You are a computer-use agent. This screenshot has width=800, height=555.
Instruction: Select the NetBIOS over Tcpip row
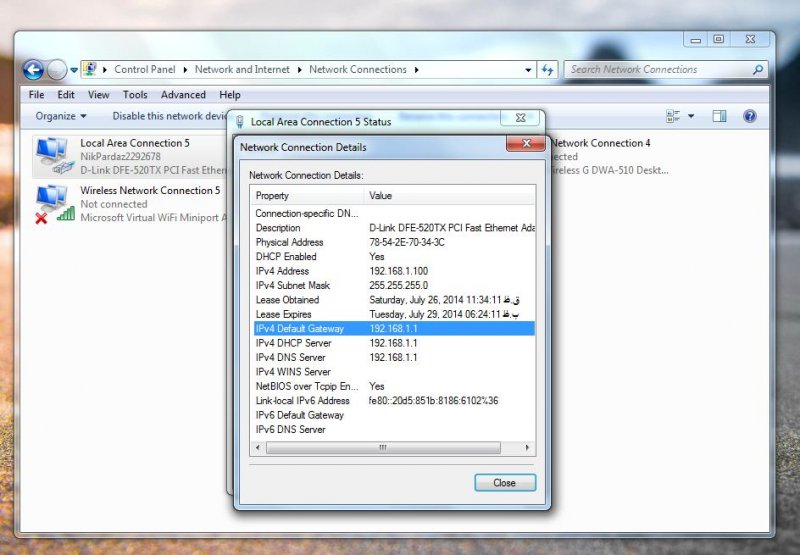(x=394, y=386)
